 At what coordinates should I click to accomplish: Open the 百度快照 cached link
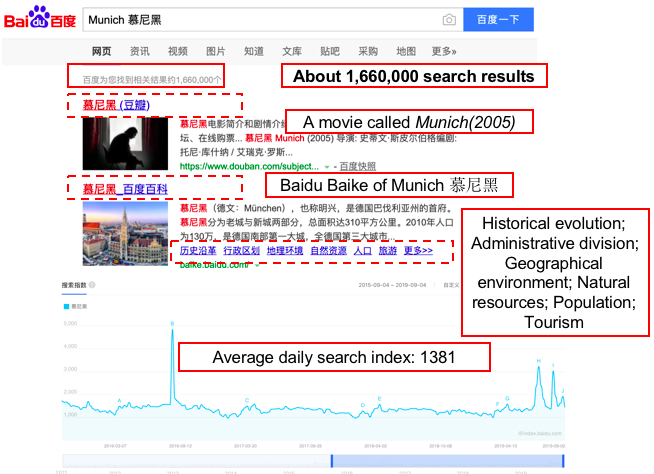pos(357,166)
